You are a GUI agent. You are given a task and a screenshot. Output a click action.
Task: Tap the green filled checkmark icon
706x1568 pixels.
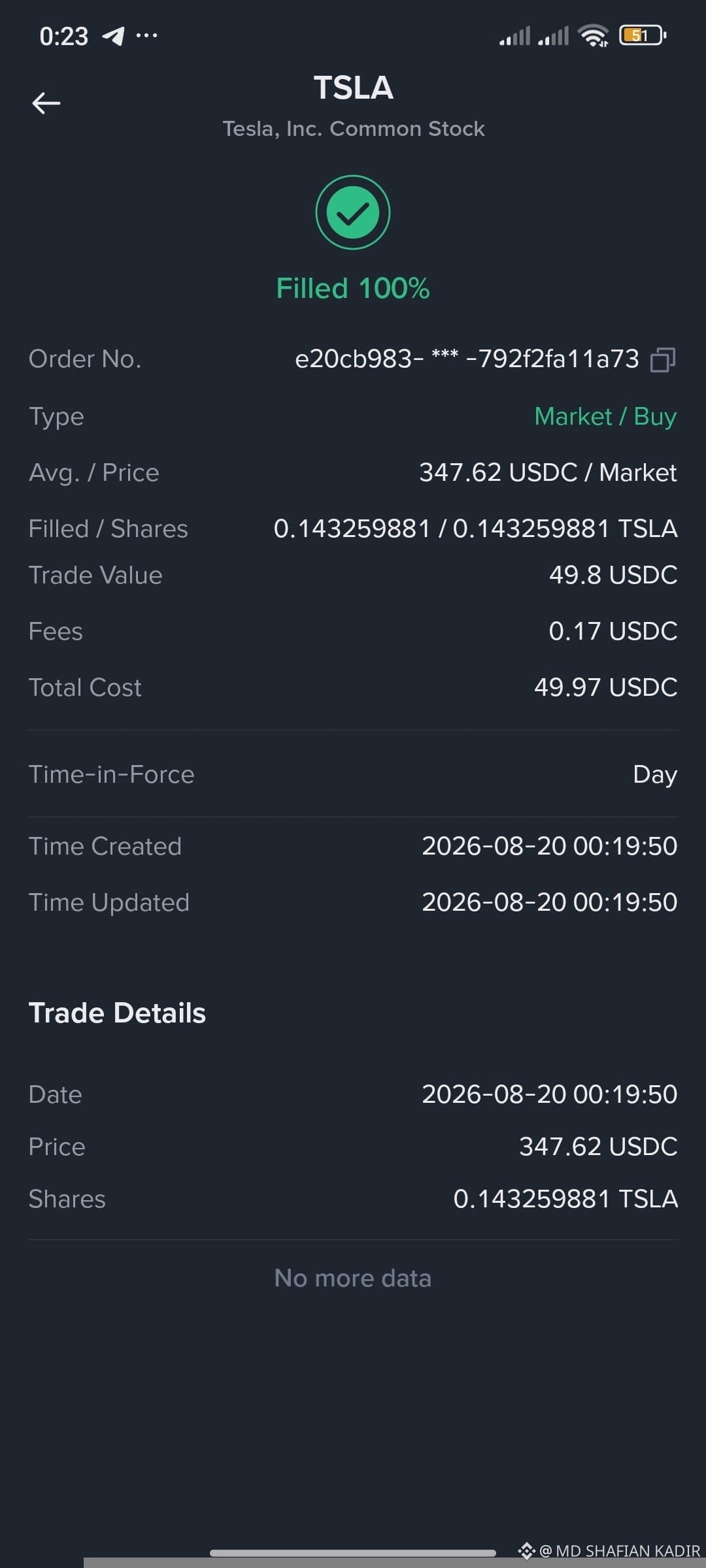pyautogui.click(x=353, y=212)
